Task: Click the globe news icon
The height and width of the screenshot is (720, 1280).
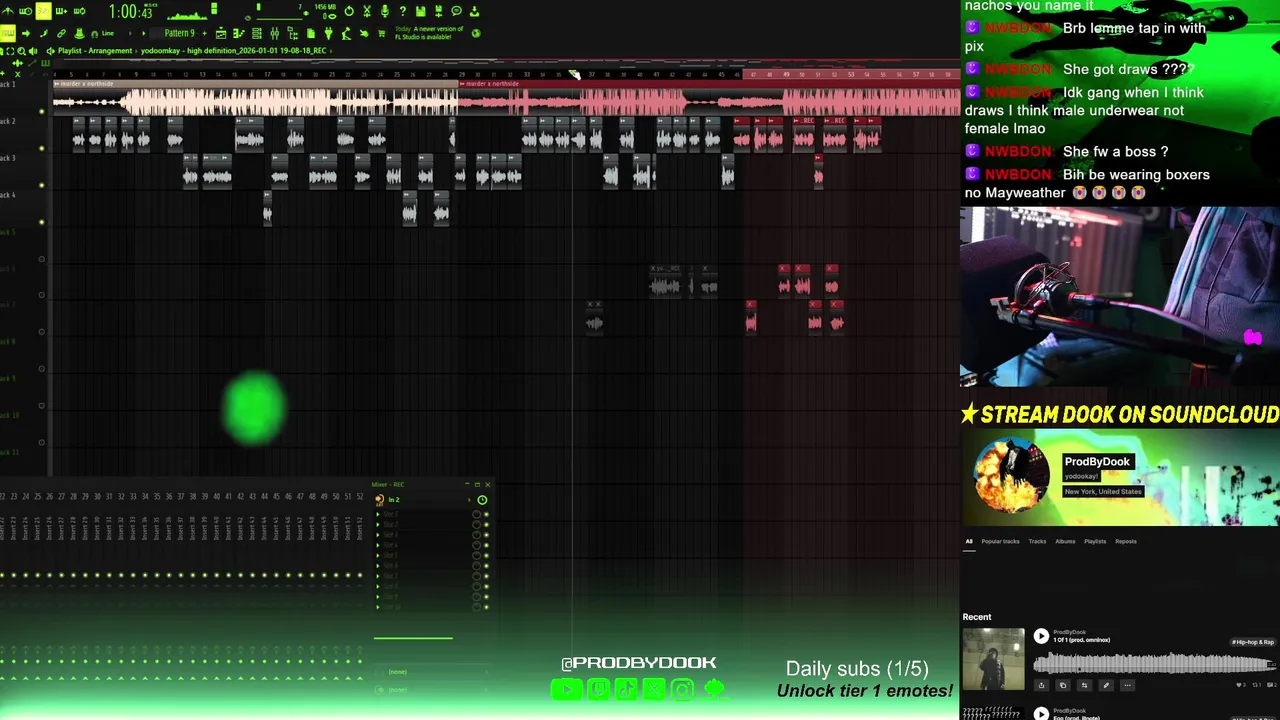Action: [475, 33]
